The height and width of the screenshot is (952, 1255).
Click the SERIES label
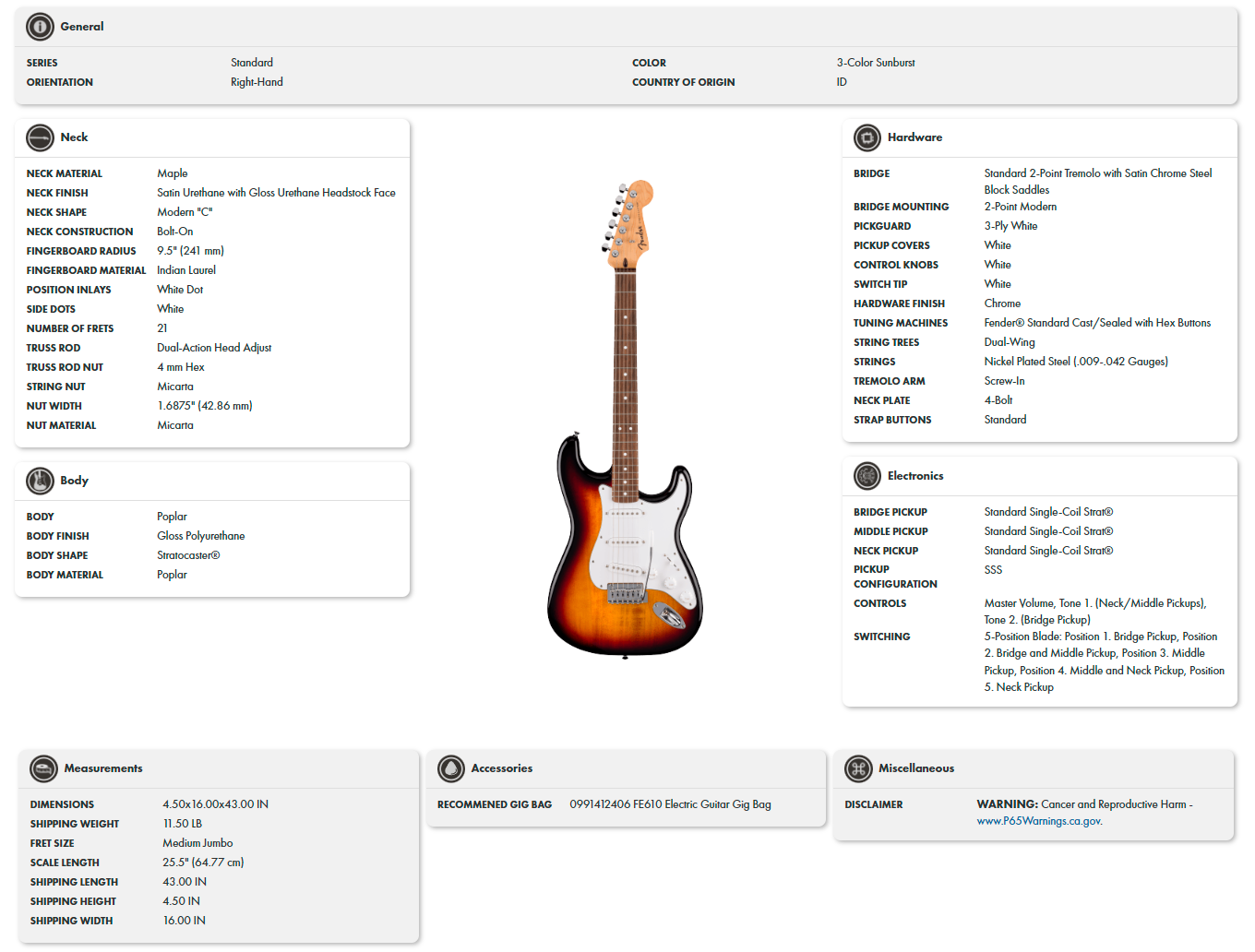42,62
